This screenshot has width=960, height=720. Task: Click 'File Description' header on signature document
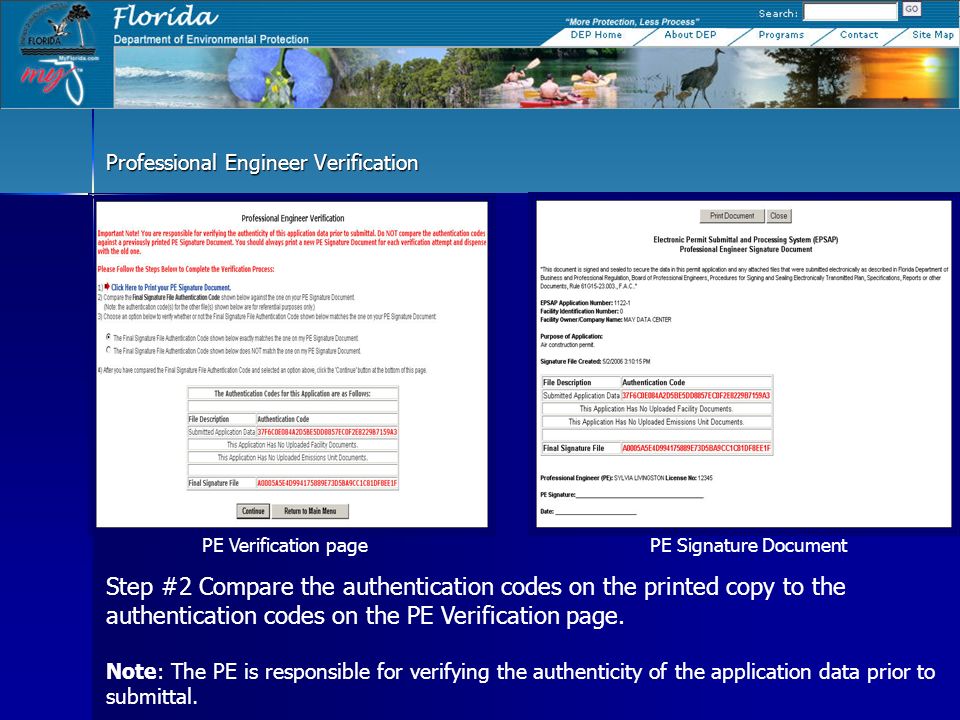tap(567, 382)
